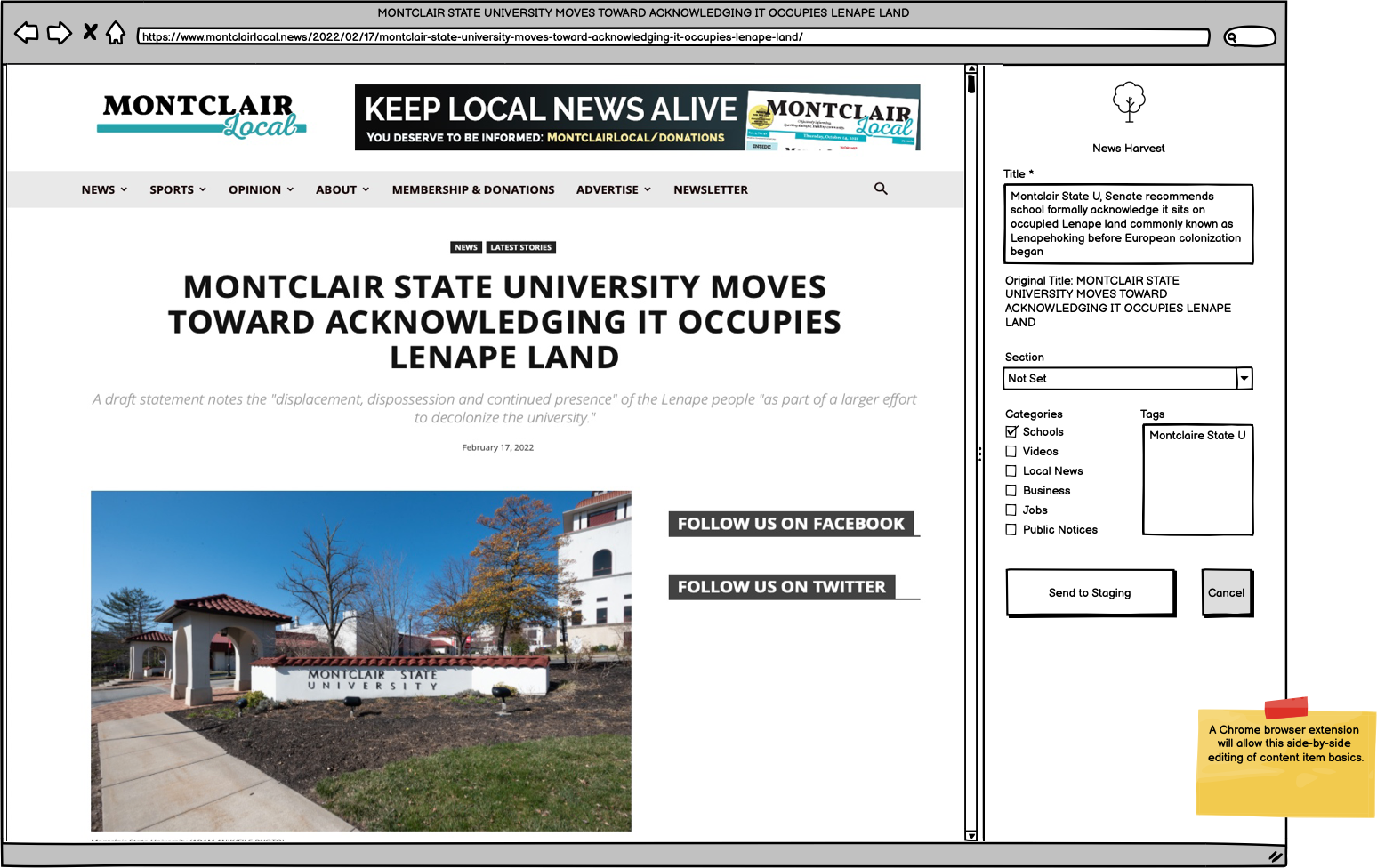Click the browser back arrow

[x=27, y=34]
